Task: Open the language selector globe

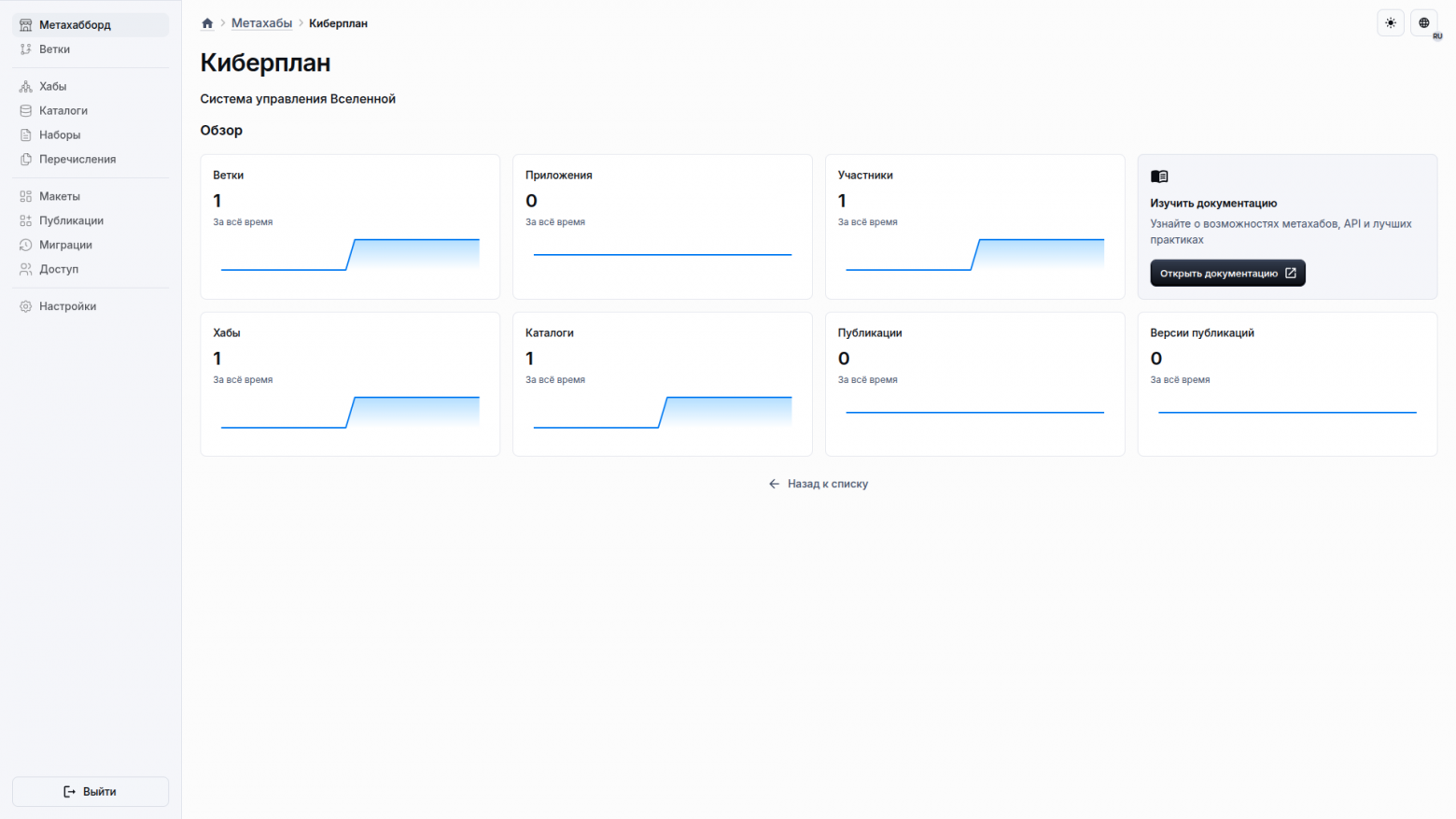Action: coord(1423,23)
